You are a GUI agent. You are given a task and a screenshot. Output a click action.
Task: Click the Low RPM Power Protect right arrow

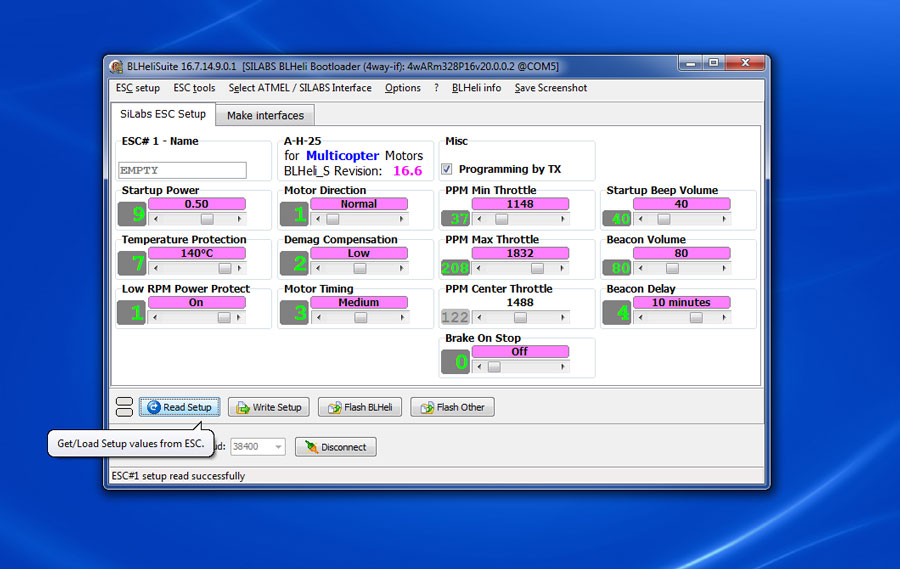pos(239,318)
